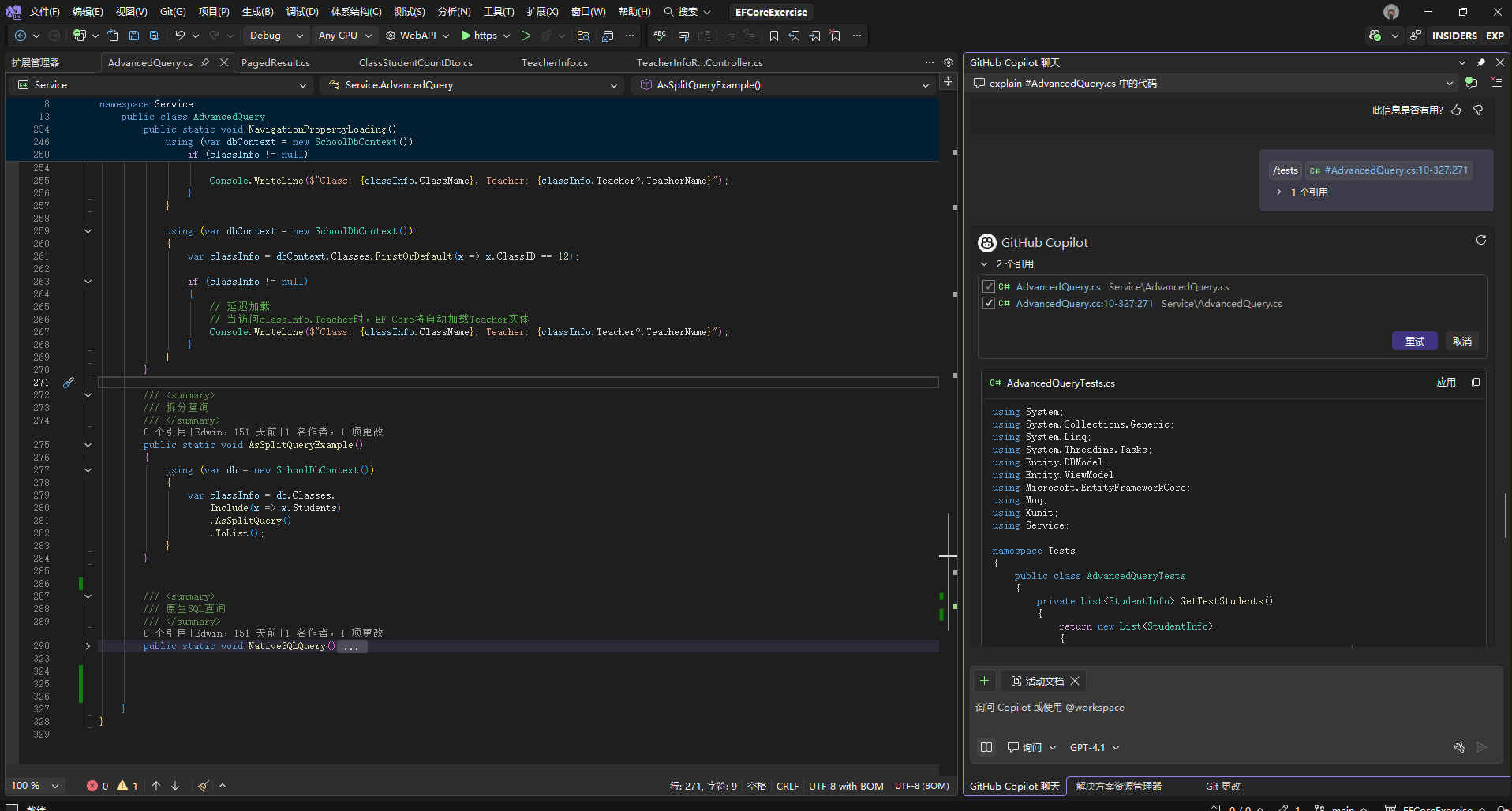Remove the 活动文档 context chip
1512x811 pixels.
pos(1075,681)
